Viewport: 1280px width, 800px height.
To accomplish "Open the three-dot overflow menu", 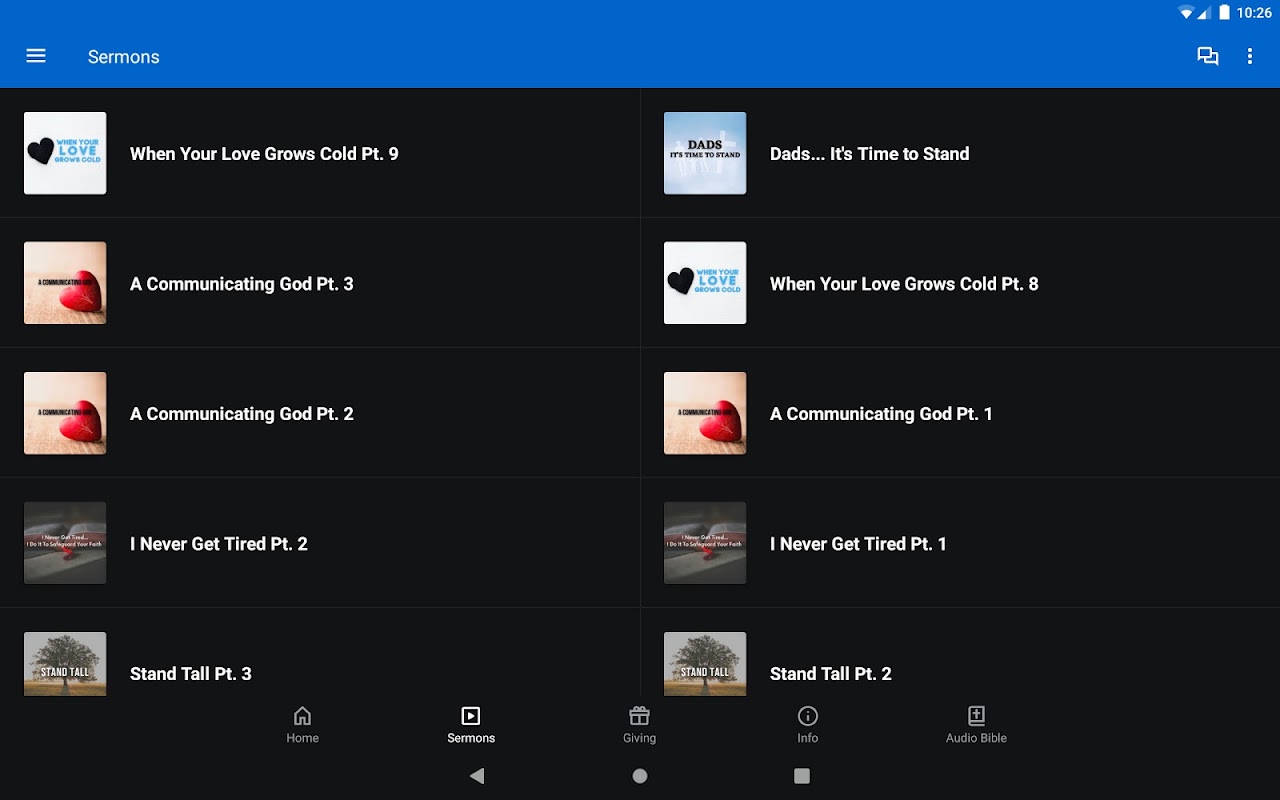I will pos(1249,56).
